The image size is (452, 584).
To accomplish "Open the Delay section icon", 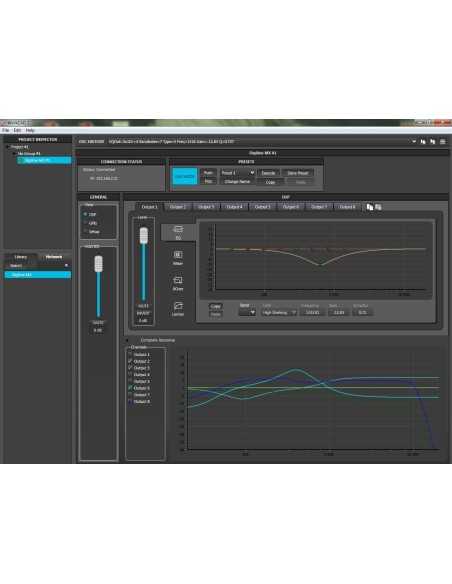I will pos(178,280).
